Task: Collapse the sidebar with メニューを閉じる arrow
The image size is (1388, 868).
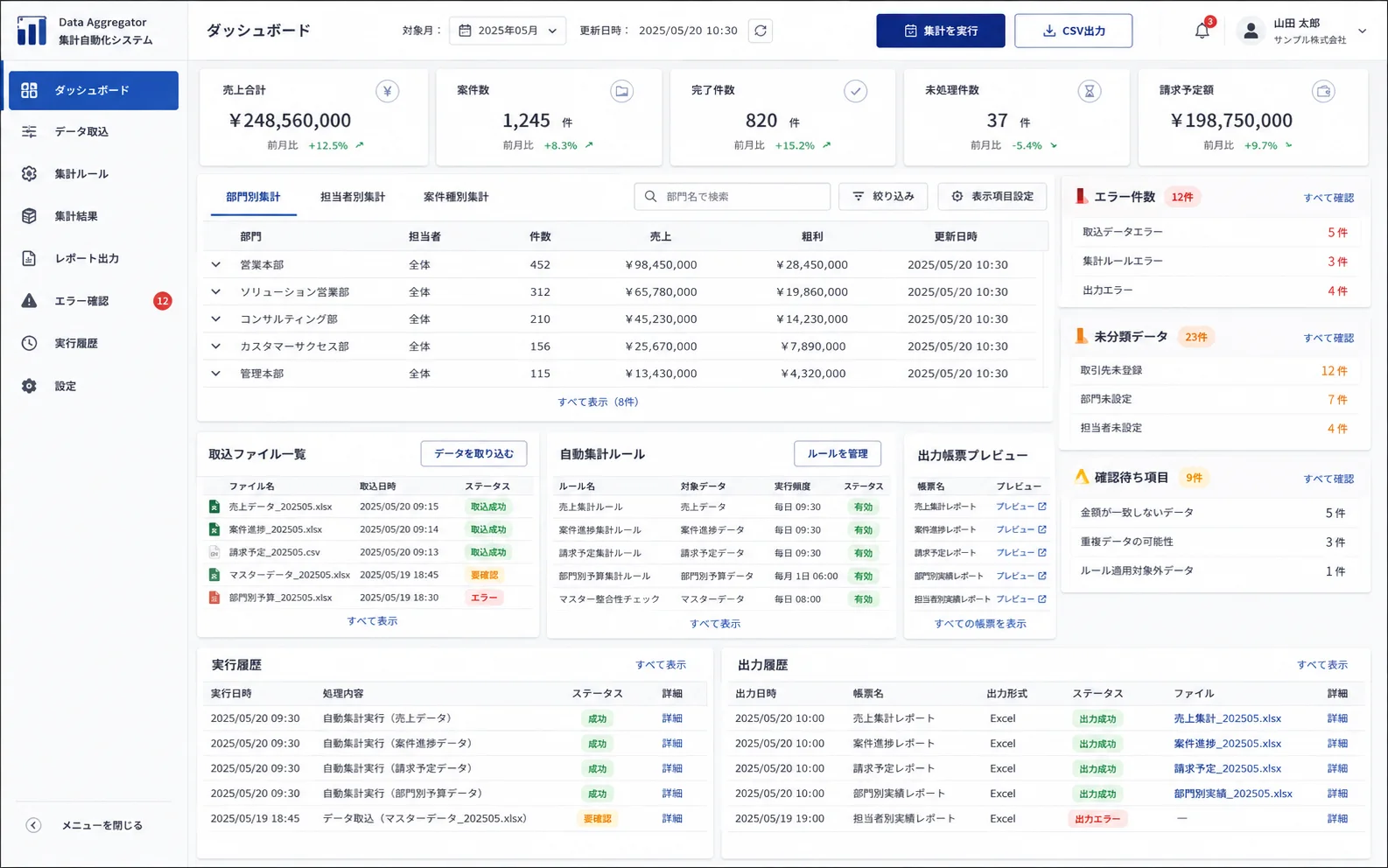Action: [33, 825]
